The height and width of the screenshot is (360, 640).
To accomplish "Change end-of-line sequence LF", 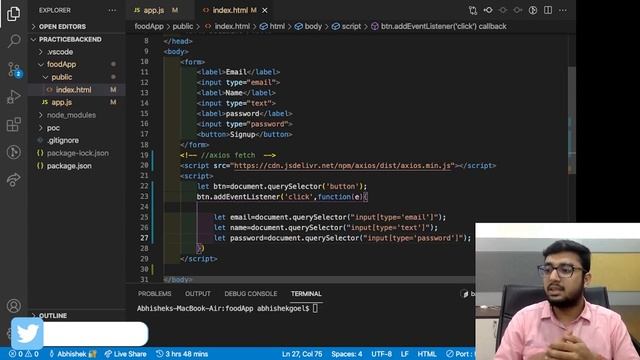I will (x=404, y=354).
